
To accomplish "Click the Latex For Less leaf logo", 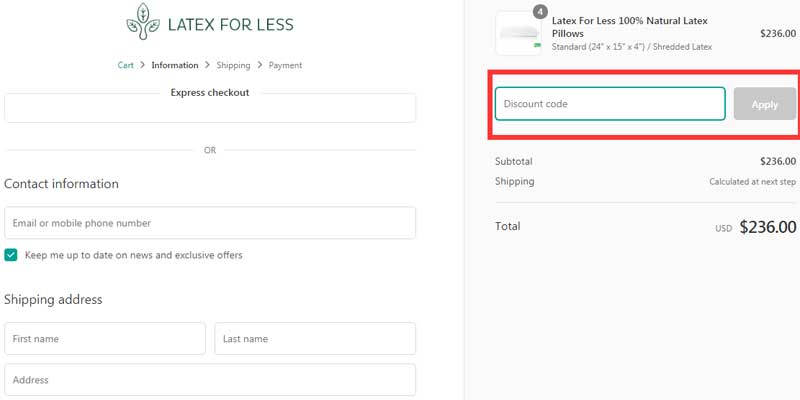I will (x=143, y=21).
